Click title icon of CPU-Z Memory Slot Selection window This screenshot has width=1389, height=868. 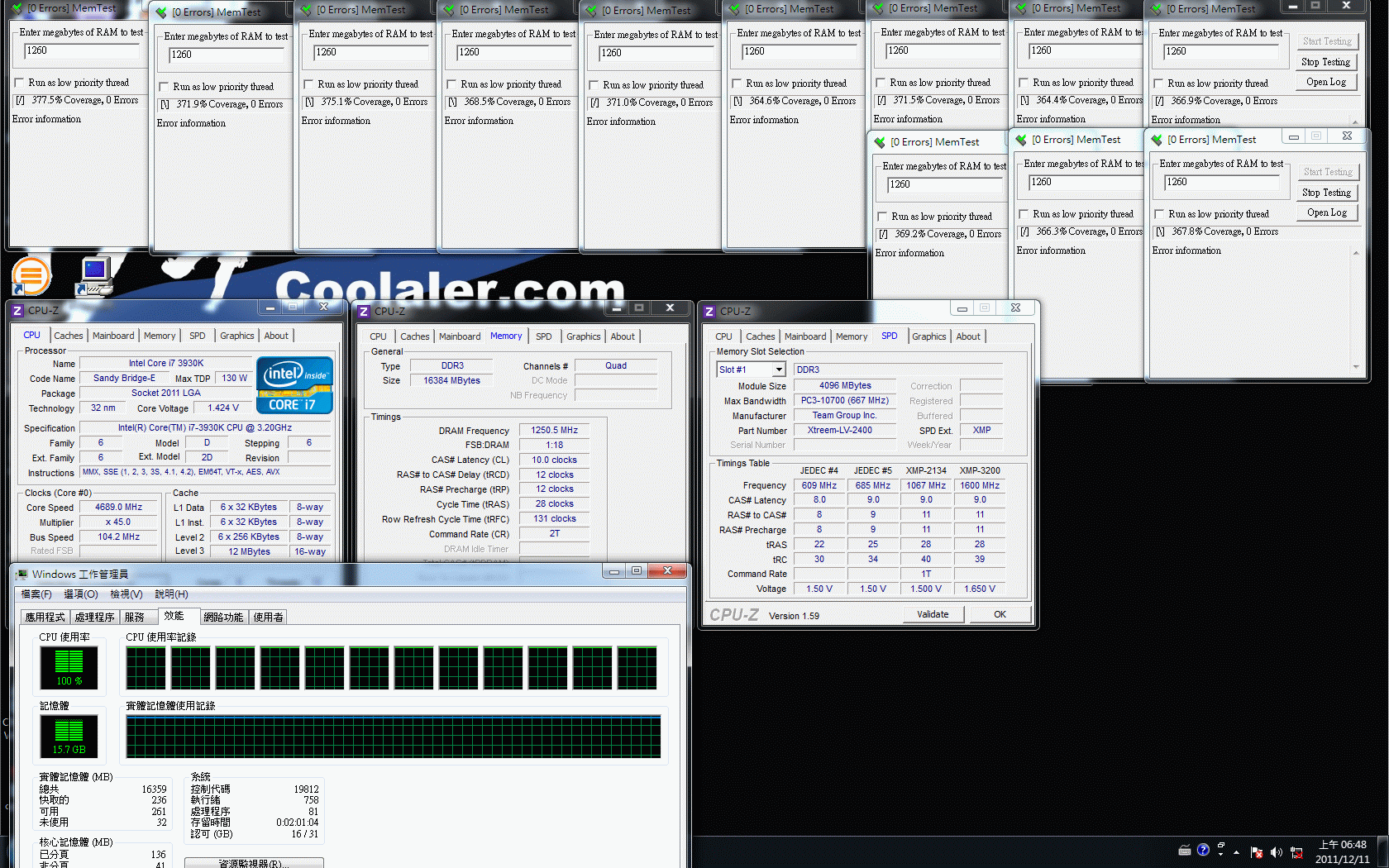[x=709, y=312]
